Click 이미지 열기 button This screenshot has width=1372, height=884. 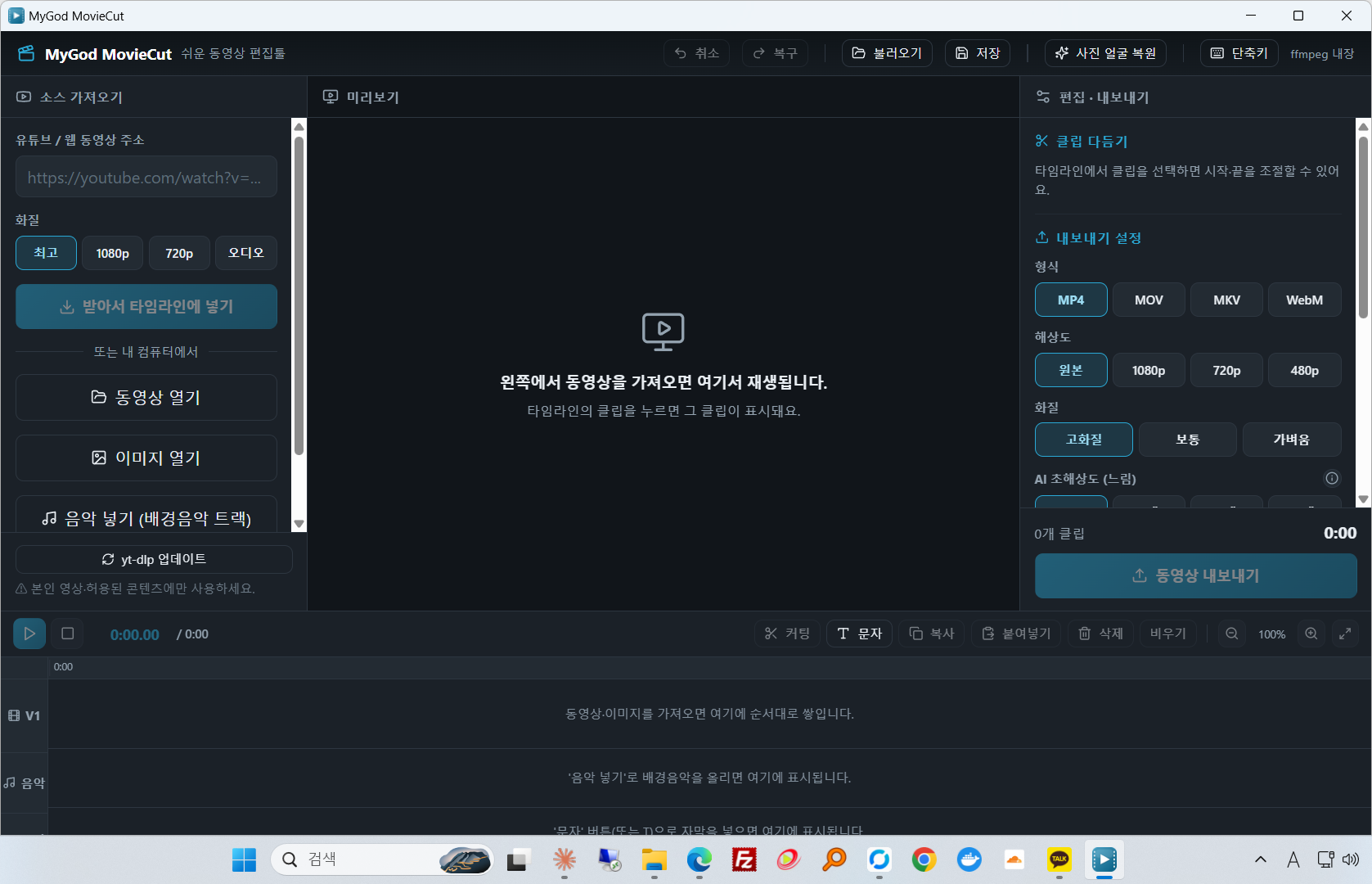pos(146,458)
